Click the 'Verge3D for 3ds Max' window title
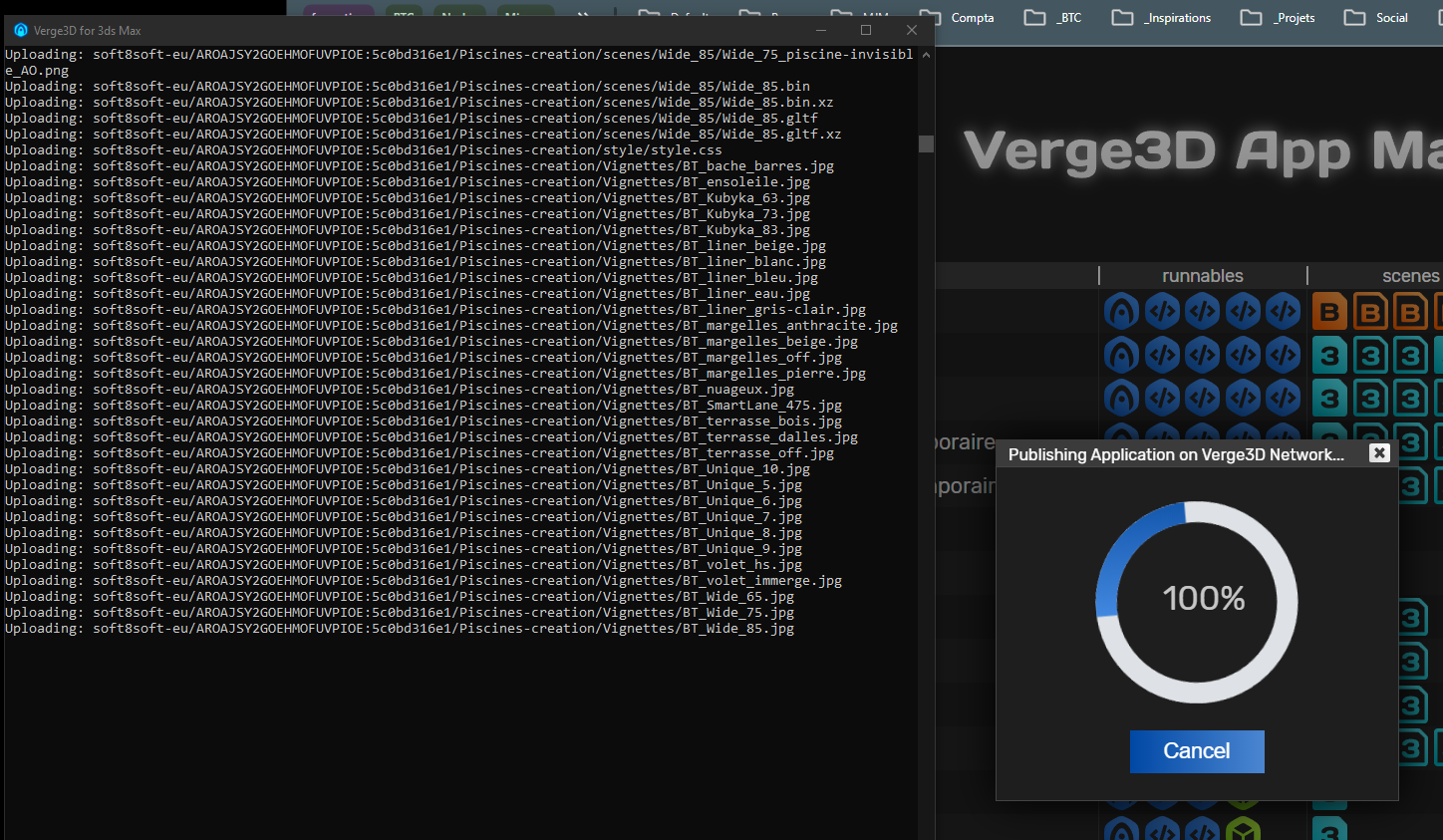Viewport: 1443px width, 840px height. (88, 31)
